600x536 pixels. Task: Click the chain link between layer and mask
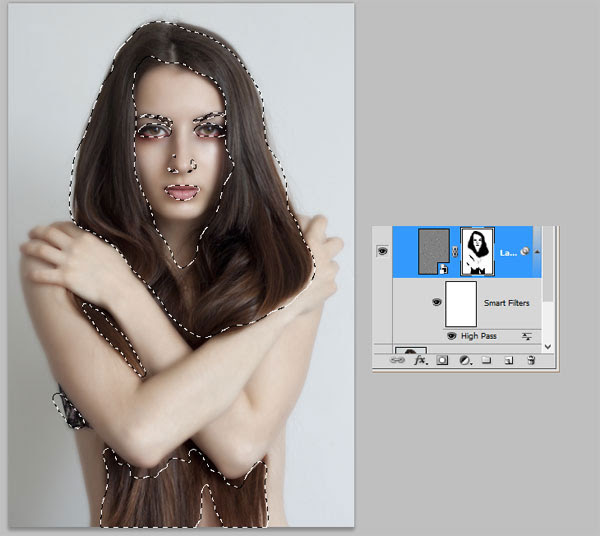[x=455, y=252]
